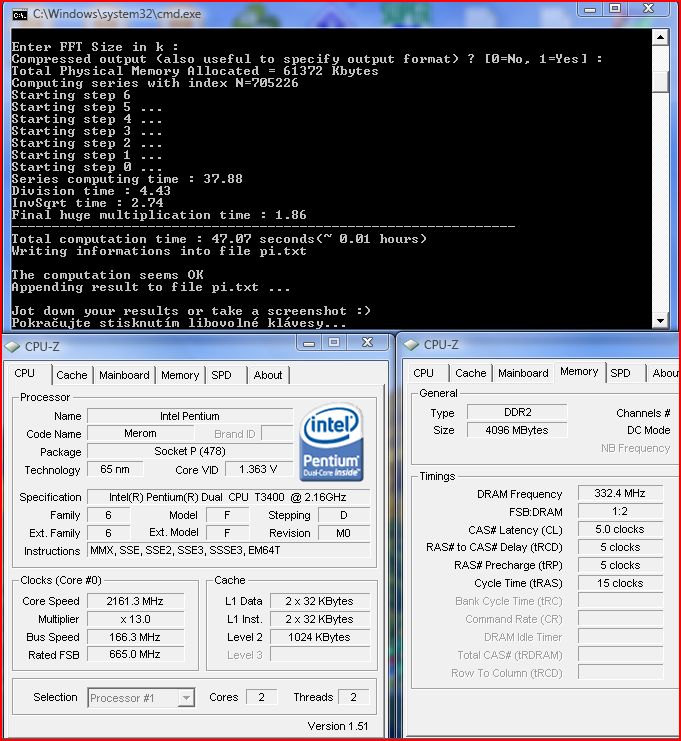Click the memory Type value 'DDR2'
681x741 pixels.
coord(517,413)
